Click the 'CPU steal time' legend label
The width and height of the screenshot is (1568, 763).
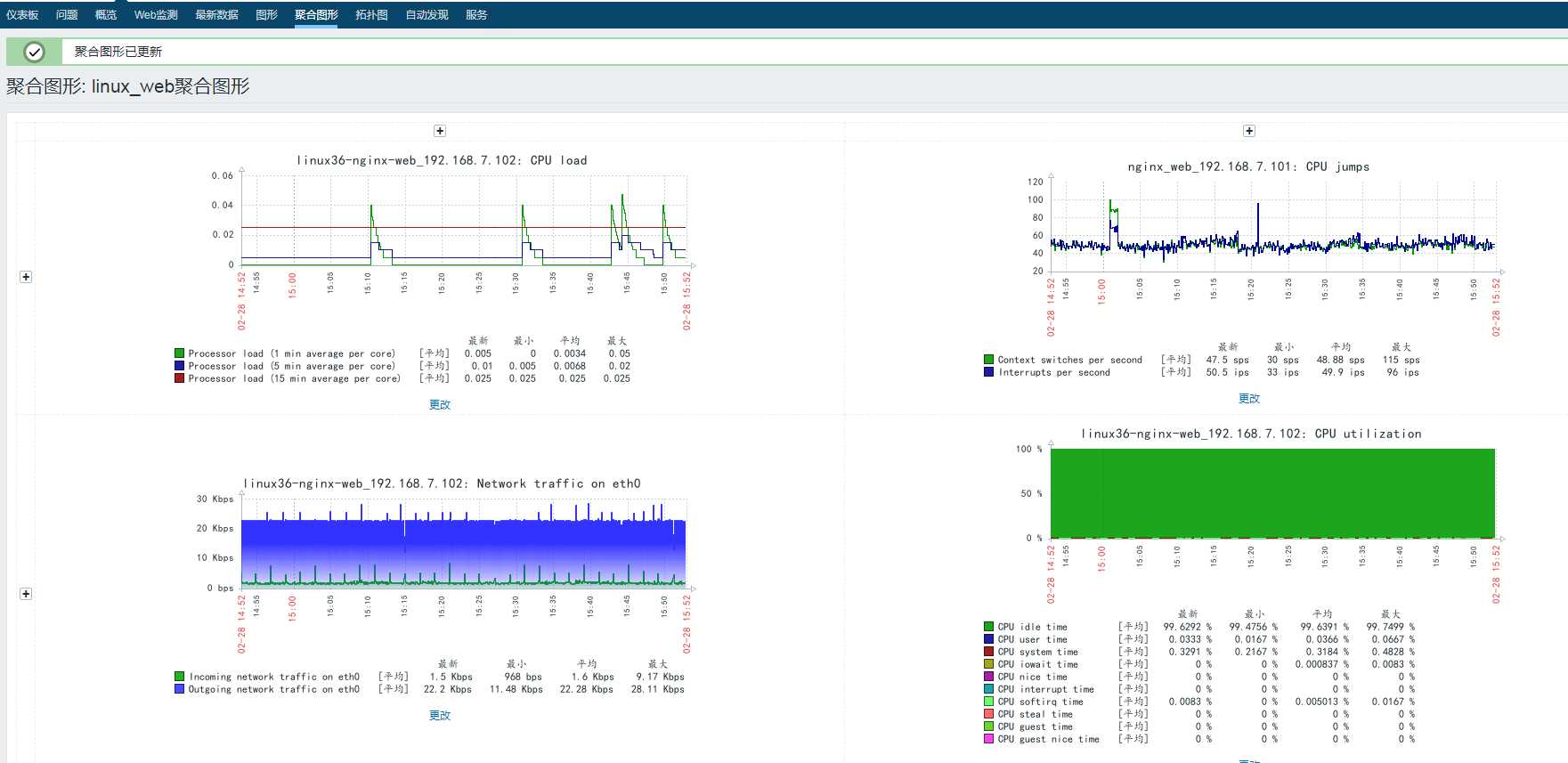[1036, 714]
